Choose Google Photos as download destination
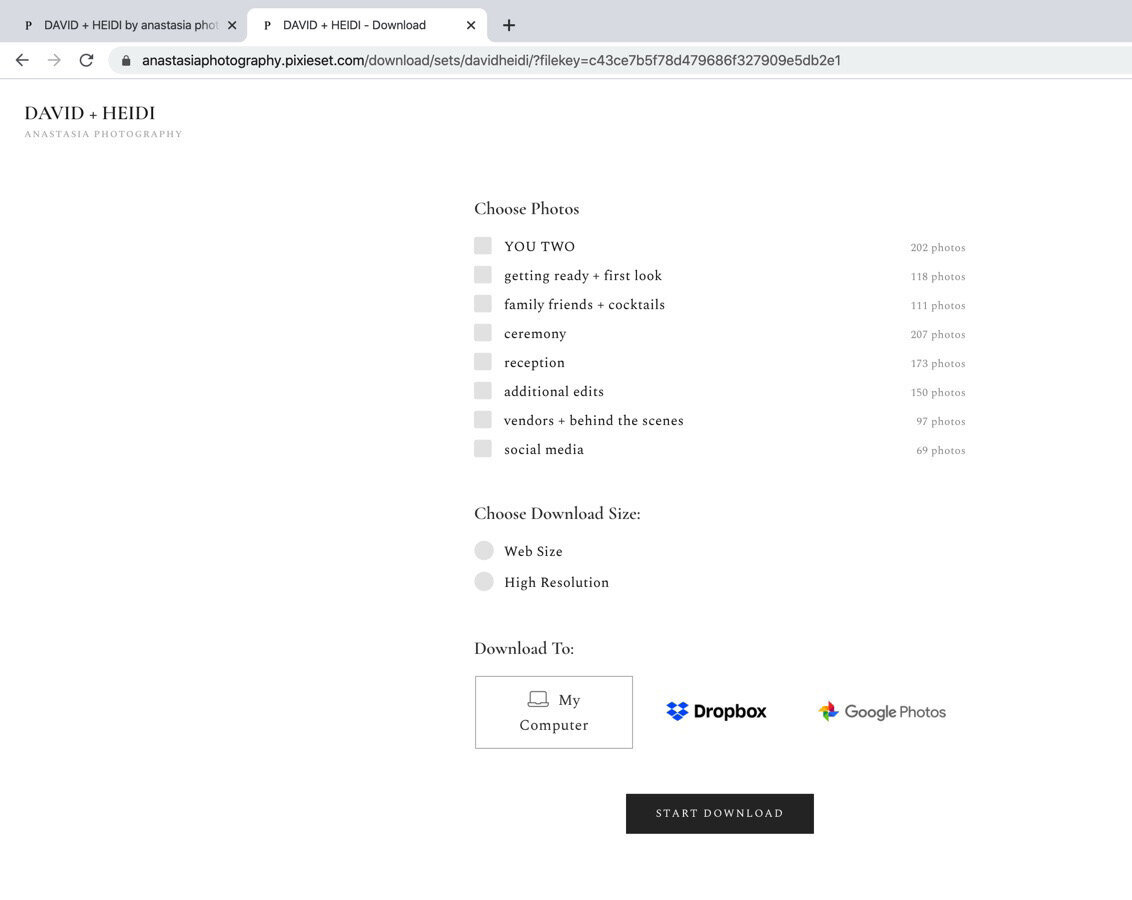This screenshot has height=900, width=1132. [x=881, y=712]
